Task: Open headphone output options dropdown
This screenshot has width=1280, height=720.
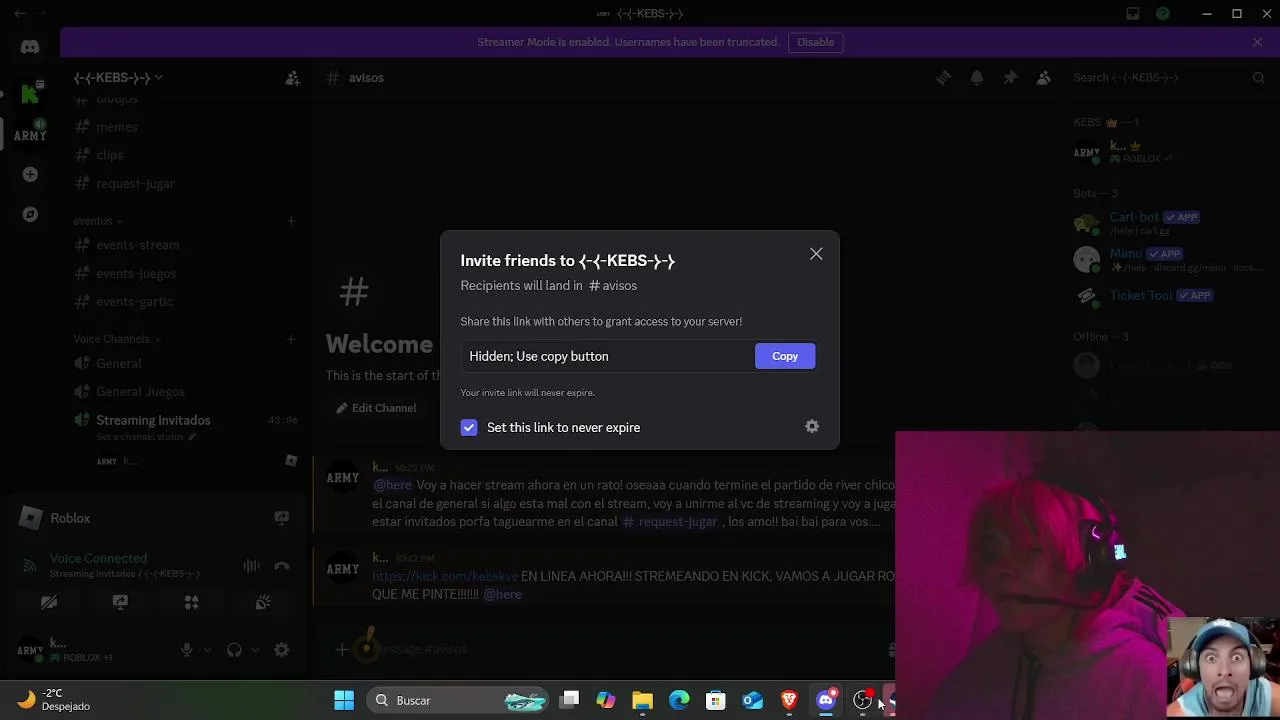Action: pyautogui.click(x=255, y=650)
